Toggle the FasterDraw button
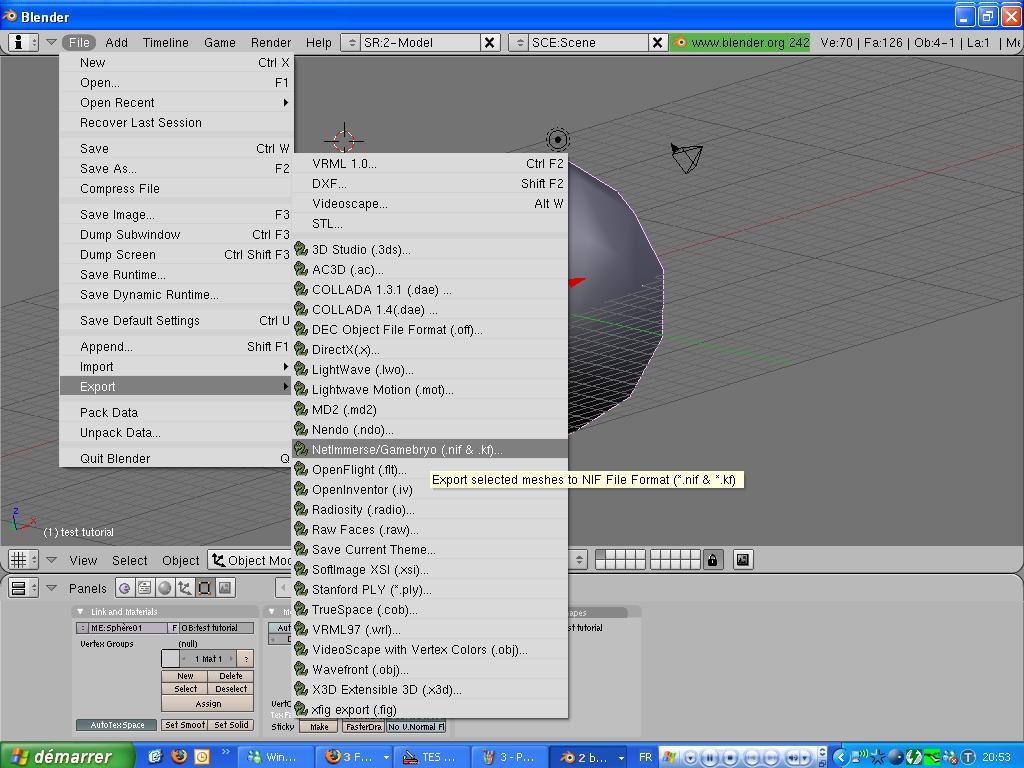This screenshot has width=1024, height=768. click(363, 727)
